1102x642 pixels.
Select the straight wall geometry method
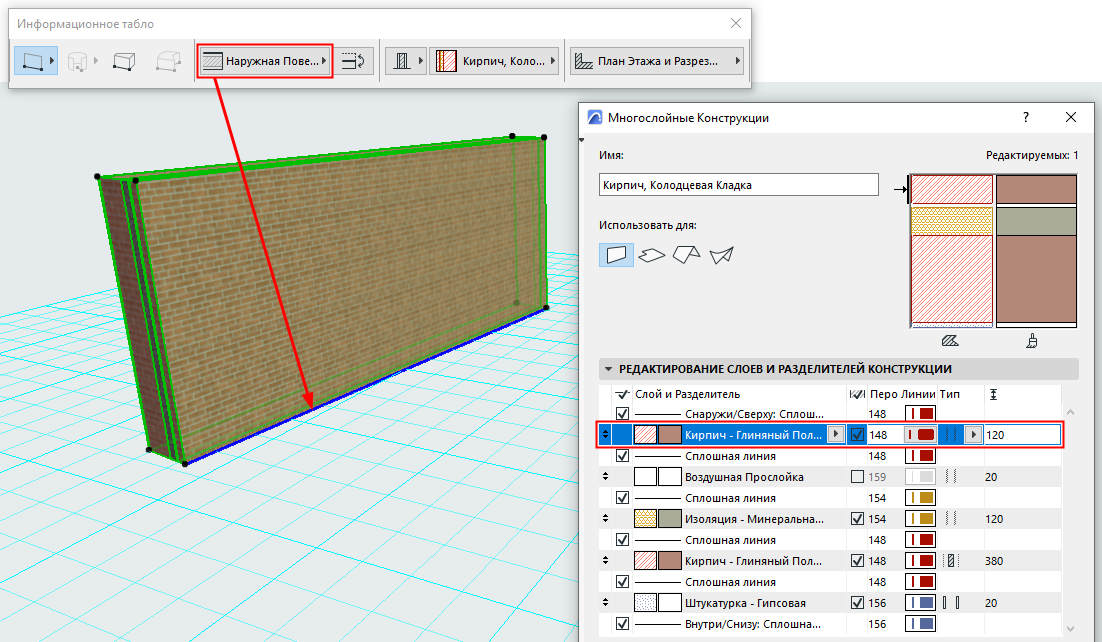32,61
